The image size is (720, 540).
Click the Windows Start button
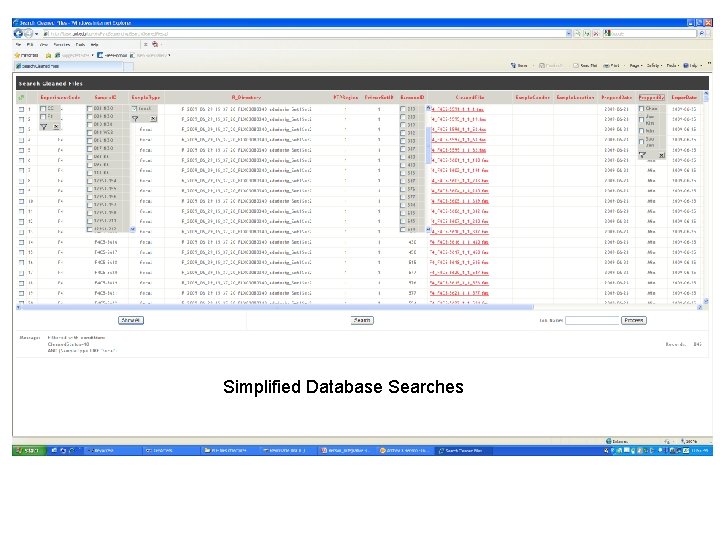[x=29, y=450]
